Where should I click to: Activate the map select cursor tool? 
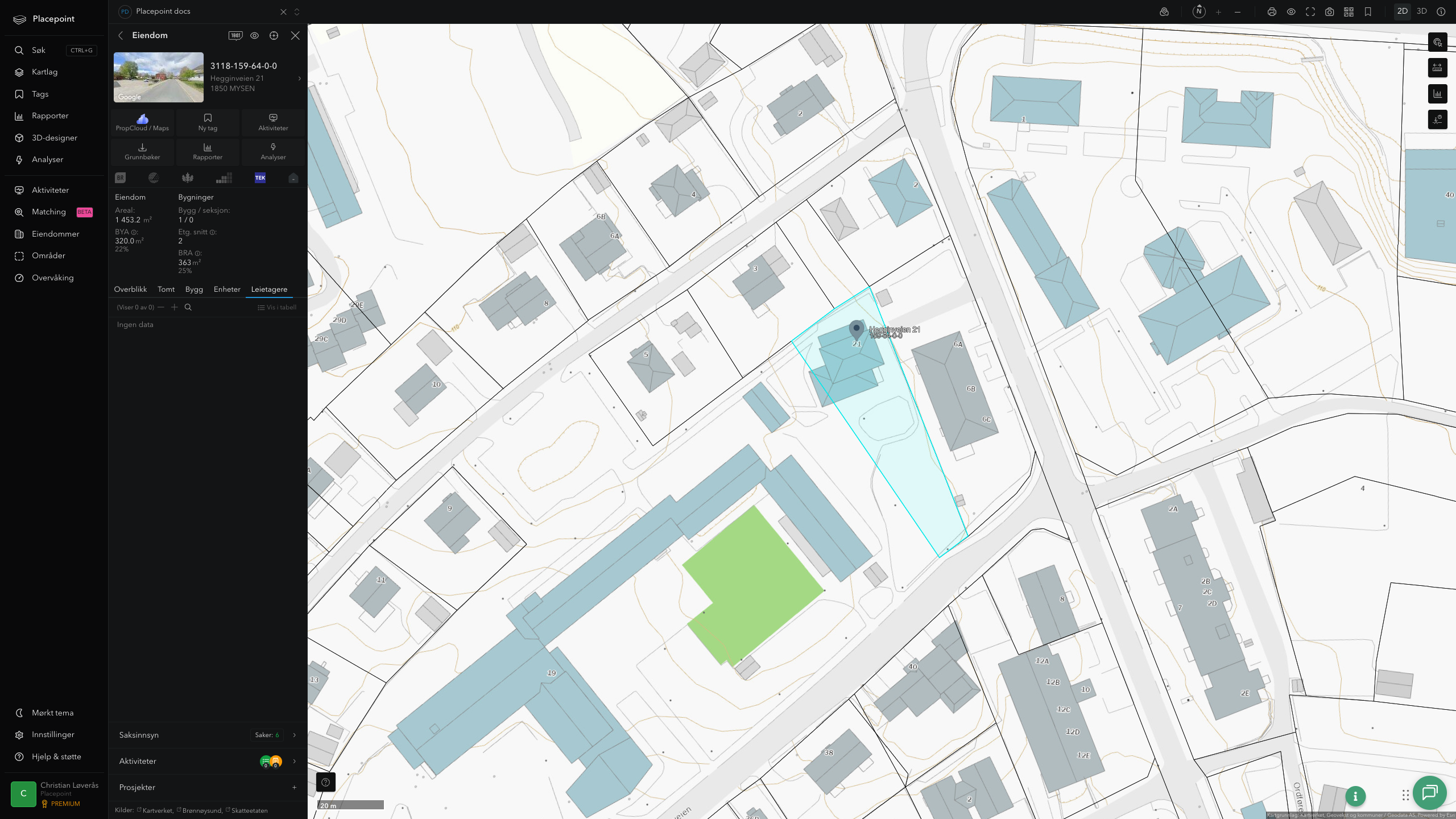point(1438,42)
